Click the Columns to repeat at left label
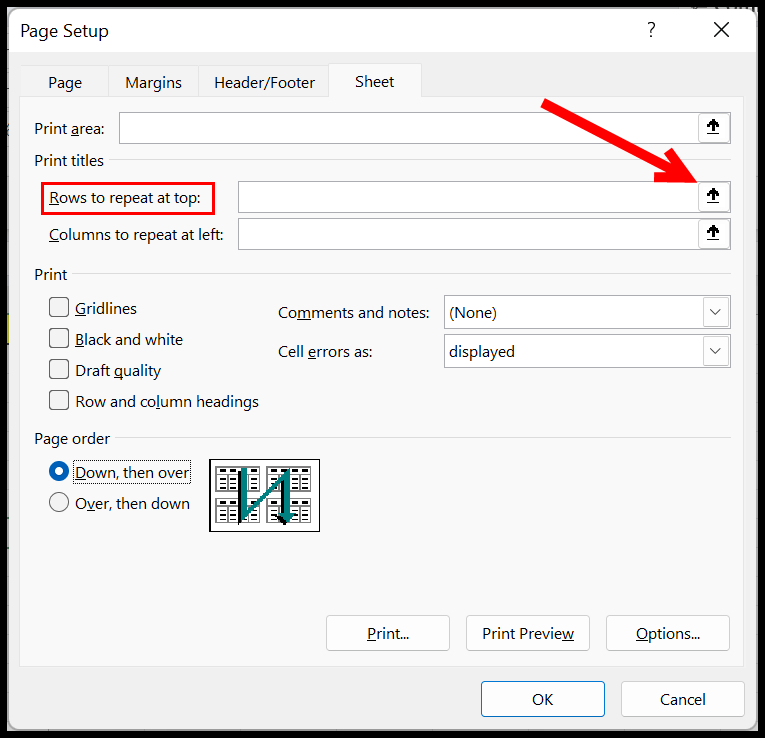This screenshot has height=738, width=765. pos(136,235)
